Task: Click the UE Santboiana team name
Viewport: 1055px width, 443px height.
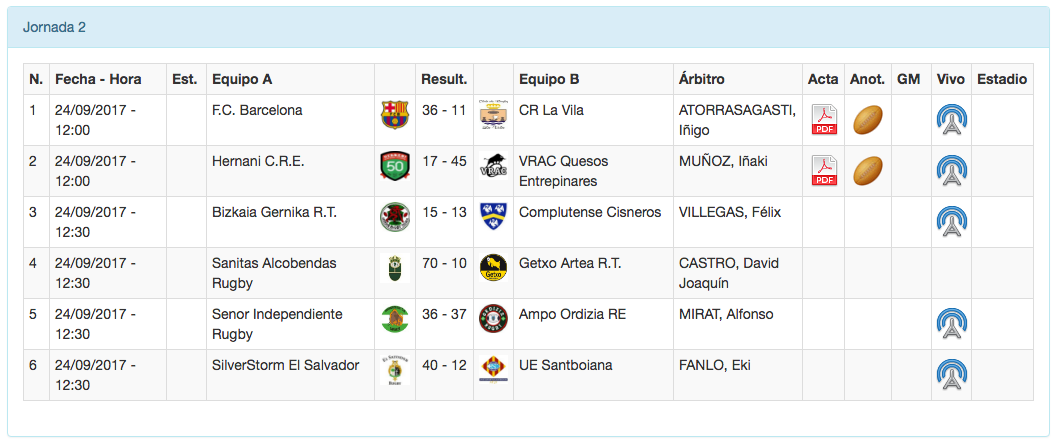Action: 564,365
